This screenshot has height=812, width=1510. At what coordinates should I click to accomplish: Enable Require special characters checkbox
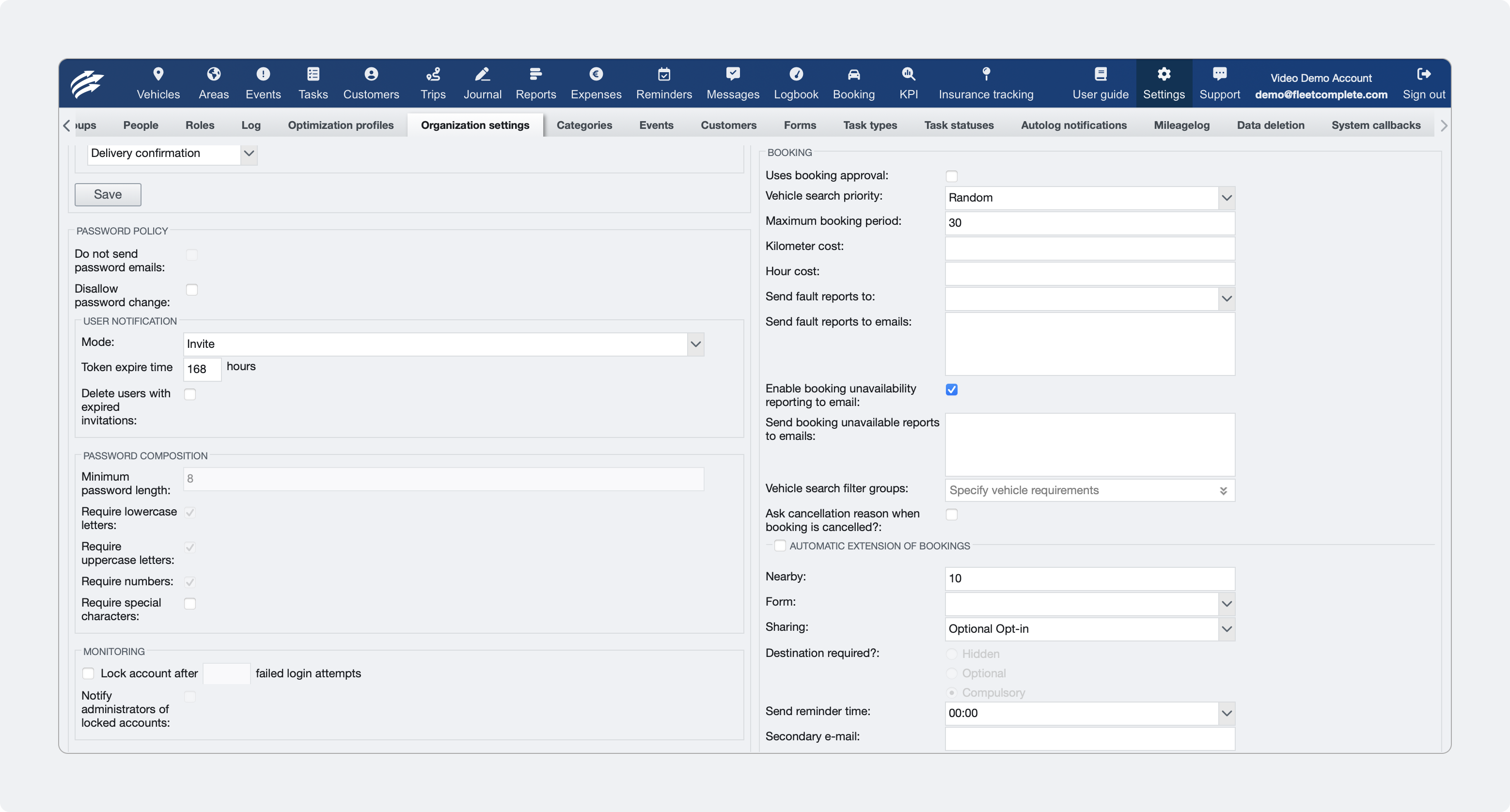coord(190,604)
